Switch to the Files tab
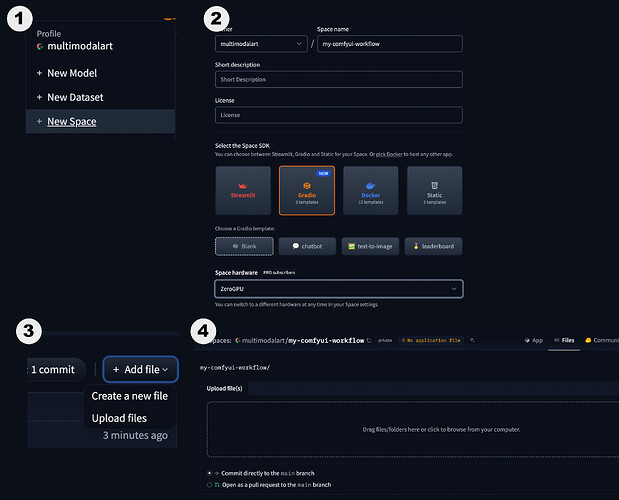This screenshot has height=500, width=619. (565, 340)
